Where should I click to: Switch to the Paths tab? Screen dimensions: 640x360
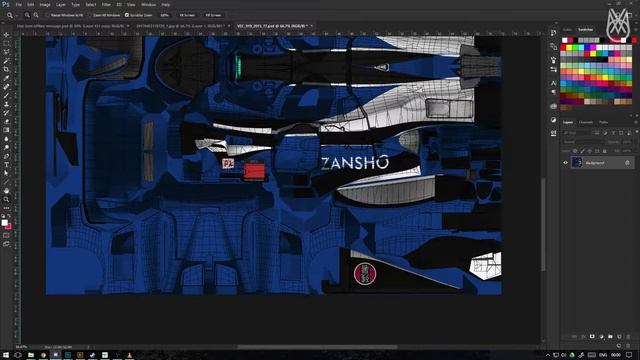click(x=604, y=122)
